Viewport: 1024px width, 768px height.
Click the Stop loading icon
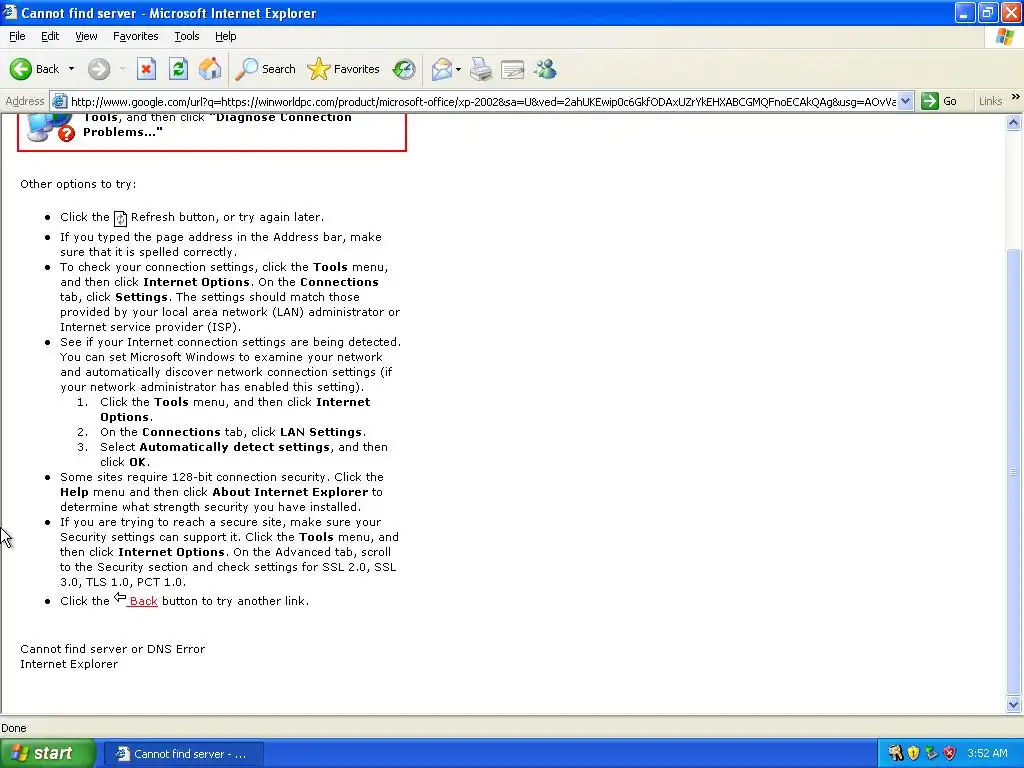pos(146,69)
